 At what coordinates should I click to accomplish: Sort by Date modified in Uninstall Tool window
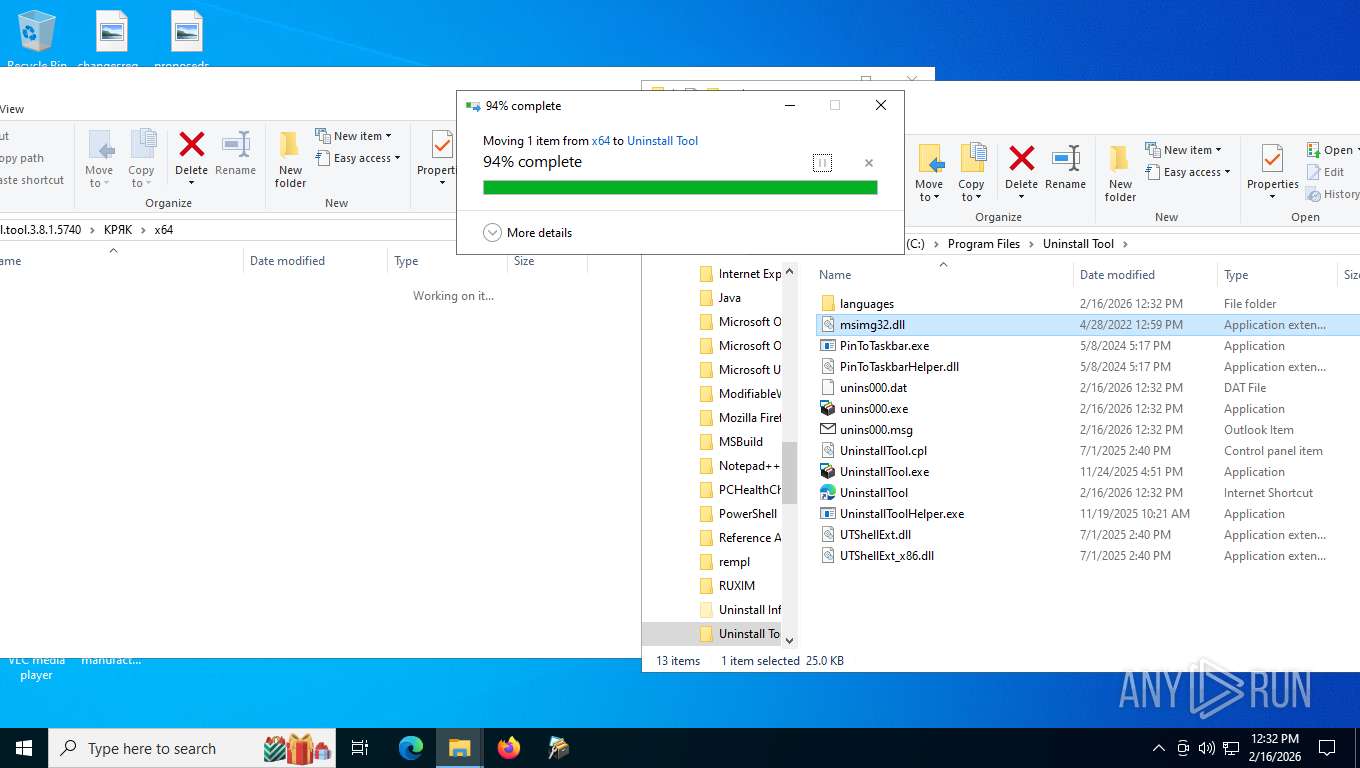coord(1145,275)
